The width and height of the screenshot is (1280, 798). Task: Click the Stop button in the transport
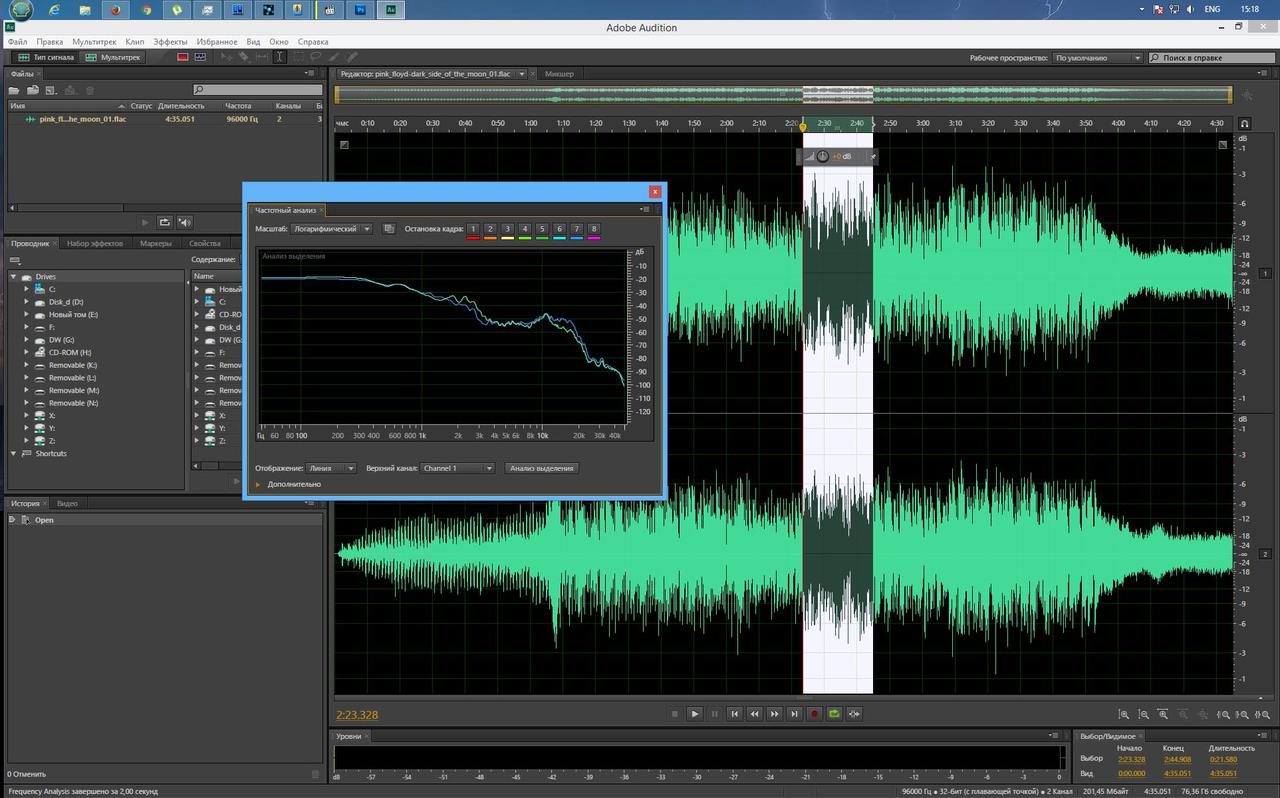click(675, 714)
